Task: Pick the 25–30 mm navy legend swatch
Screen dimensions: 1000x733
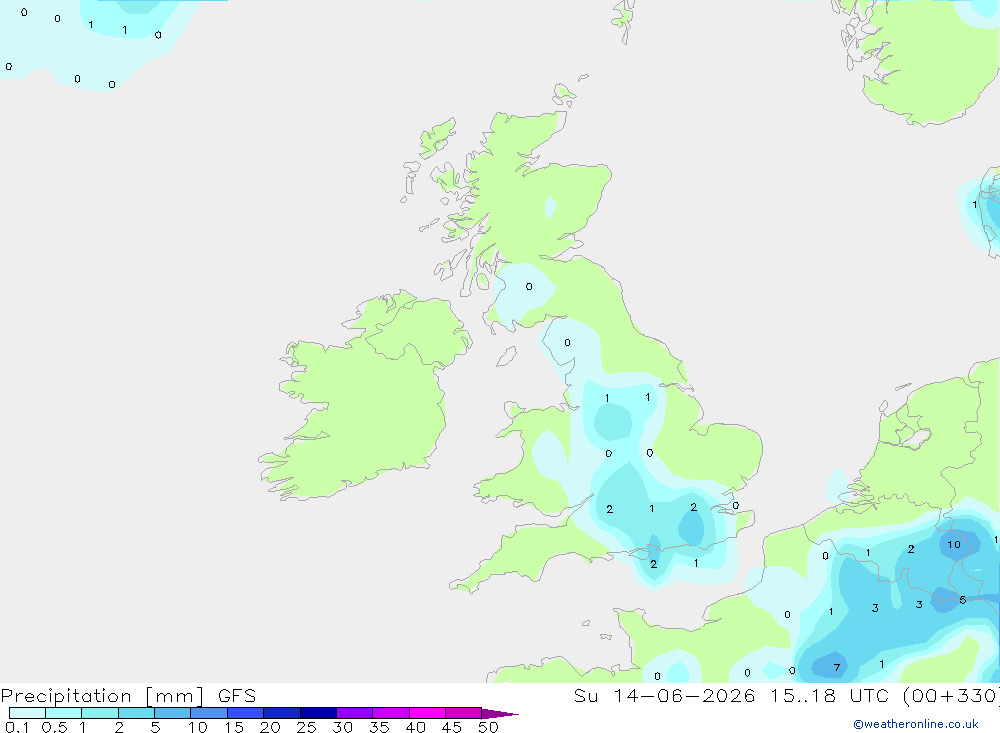Action: click(318, 713)
